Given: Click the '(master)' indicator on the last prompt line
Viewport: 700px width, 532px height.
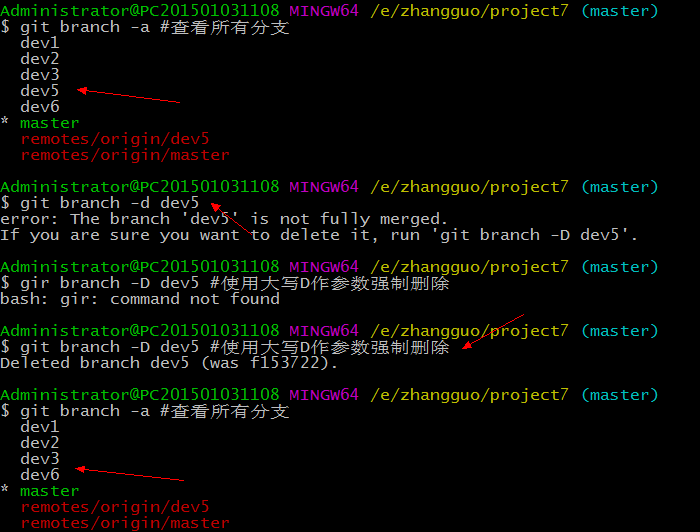Looking at the screenshot, I should (620, 395).
